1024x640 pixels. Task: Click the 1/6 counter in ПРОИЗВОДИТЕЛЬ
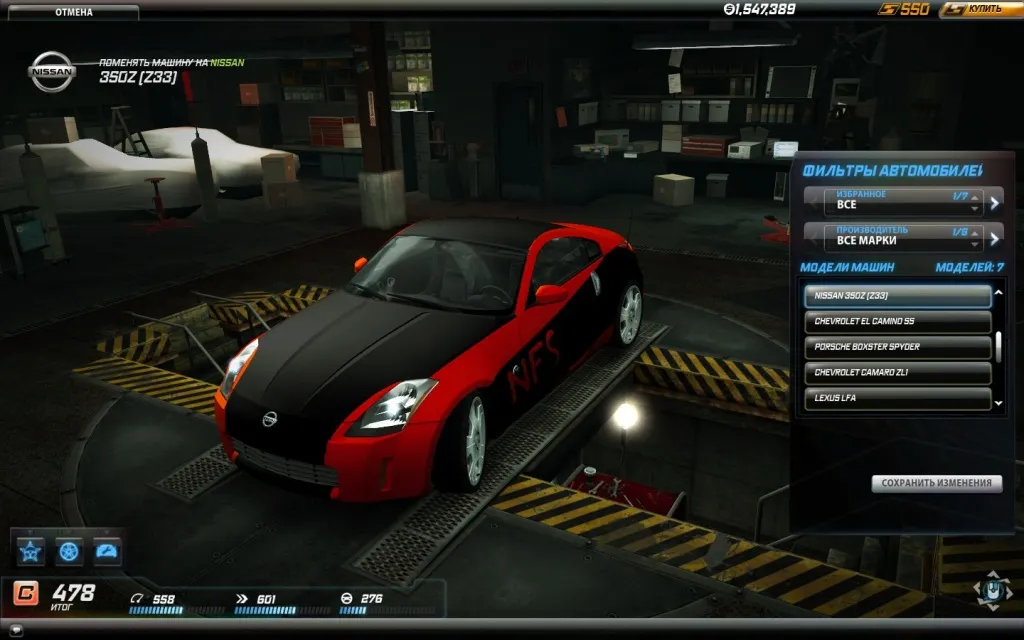959,232
